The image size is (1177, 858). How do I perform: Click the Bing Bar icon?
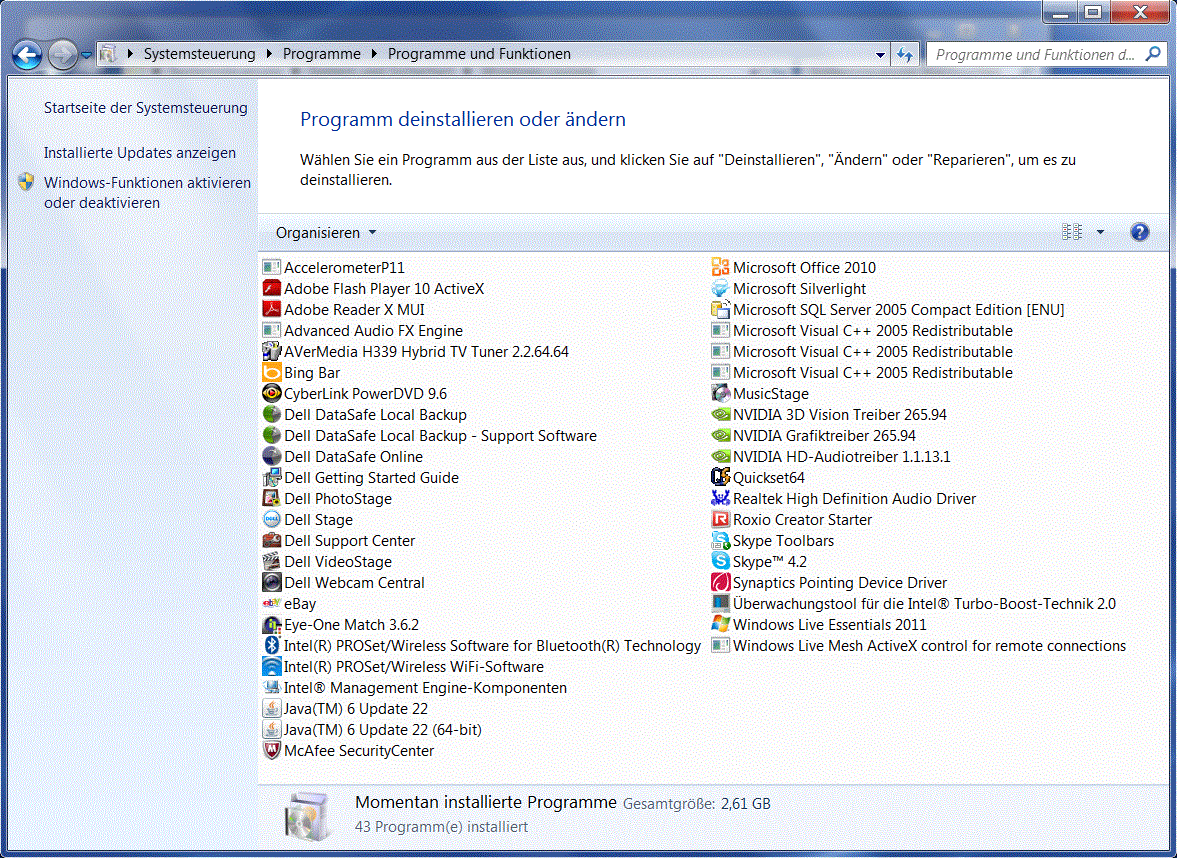point(271,372)
